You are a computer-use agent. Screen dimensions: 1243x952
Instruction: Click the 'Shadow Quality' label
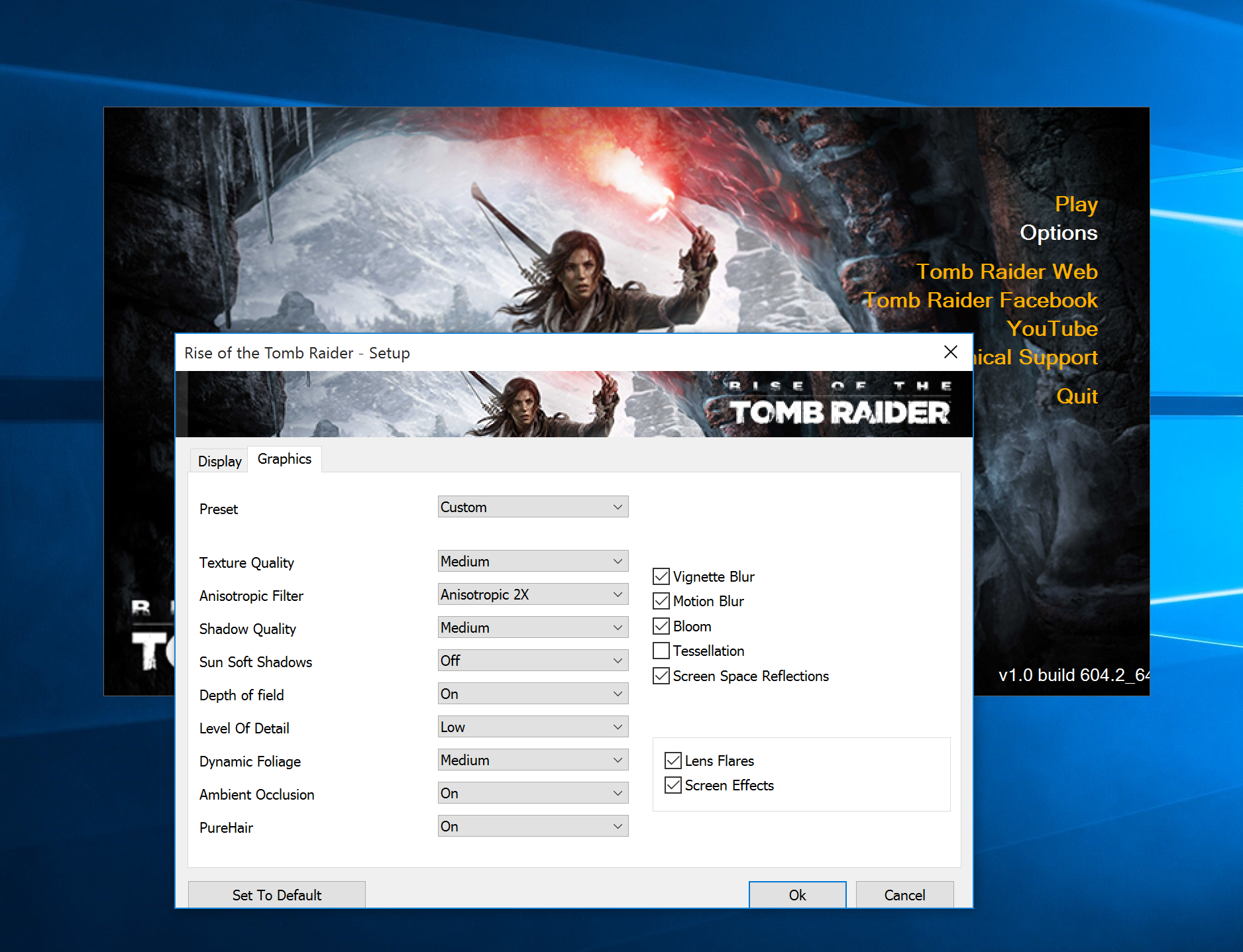click(x=248, y=629)
